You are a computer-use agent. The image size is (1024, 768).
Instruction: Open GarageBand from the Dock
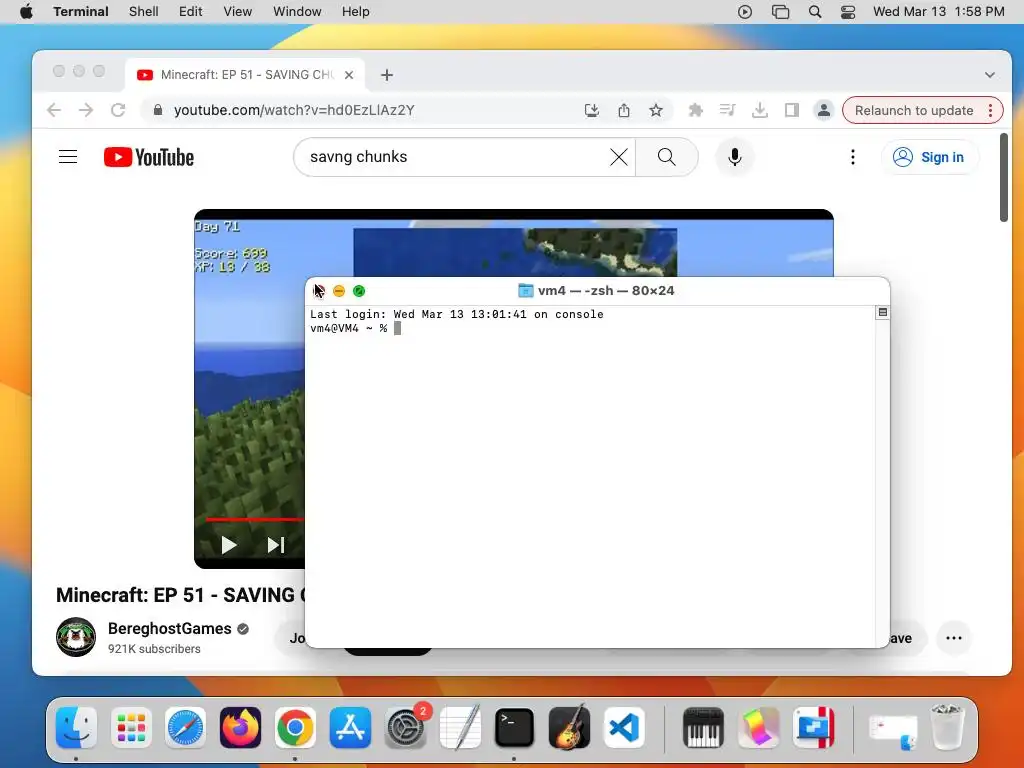pos(569,728)
